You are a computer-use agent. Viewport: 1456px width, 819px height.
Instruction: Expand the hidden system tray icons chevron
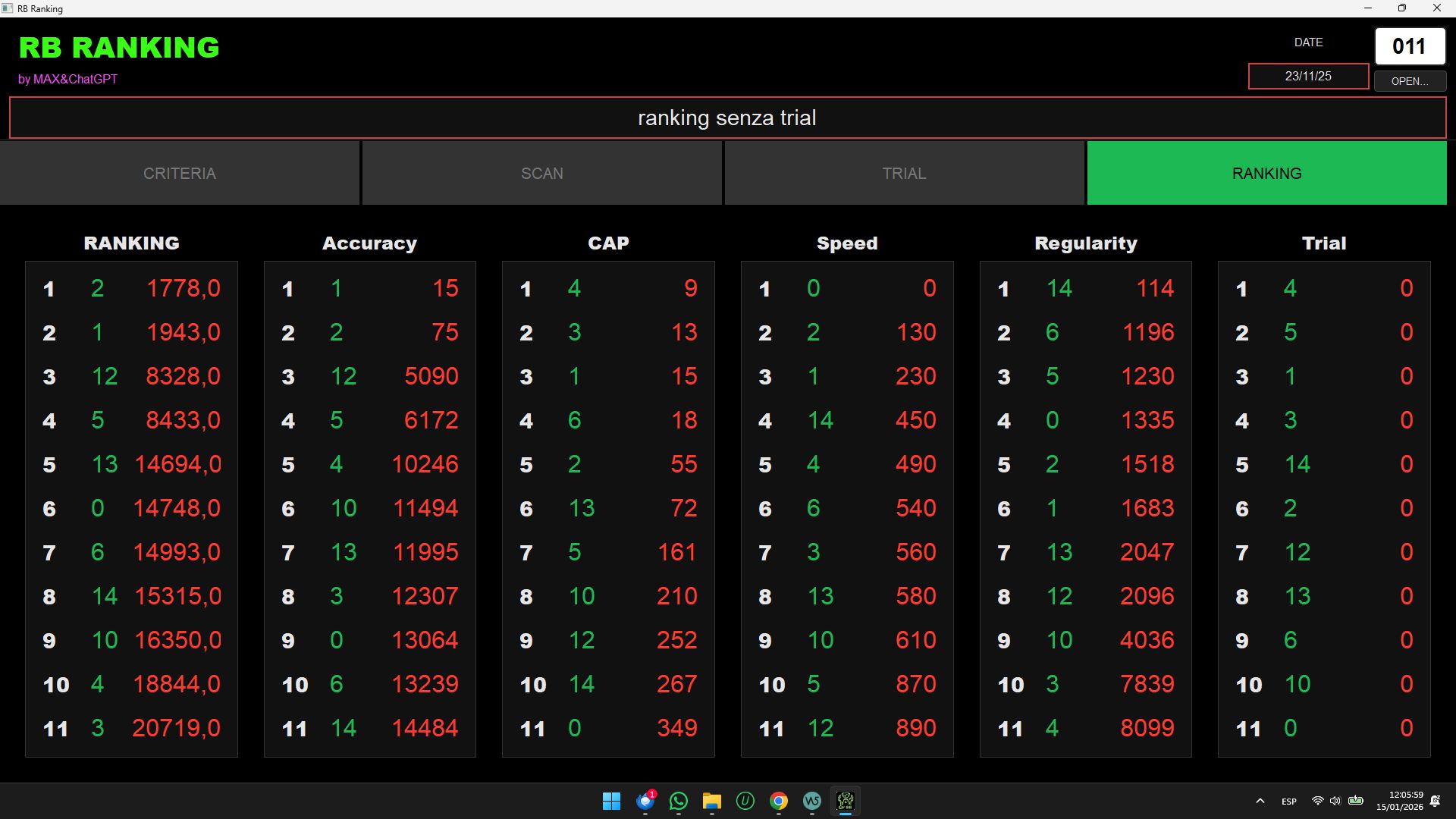1260,801
